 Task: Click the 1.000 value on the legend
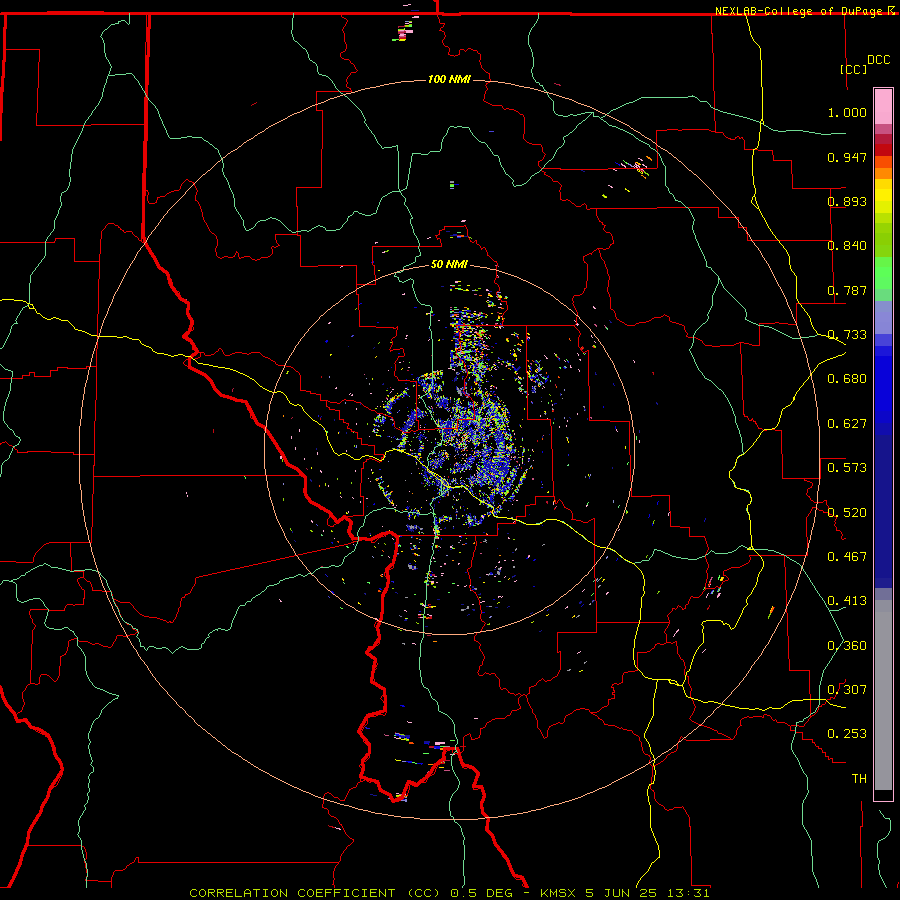click(847, 112)
